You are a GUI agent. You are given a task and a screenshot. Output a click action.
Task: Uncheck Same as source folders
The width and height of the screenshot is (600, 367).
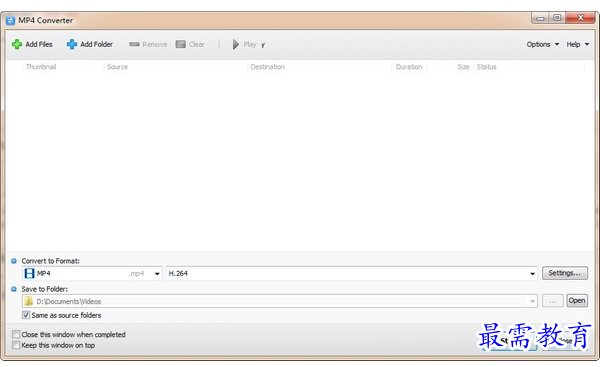click(x=26, y=315)
